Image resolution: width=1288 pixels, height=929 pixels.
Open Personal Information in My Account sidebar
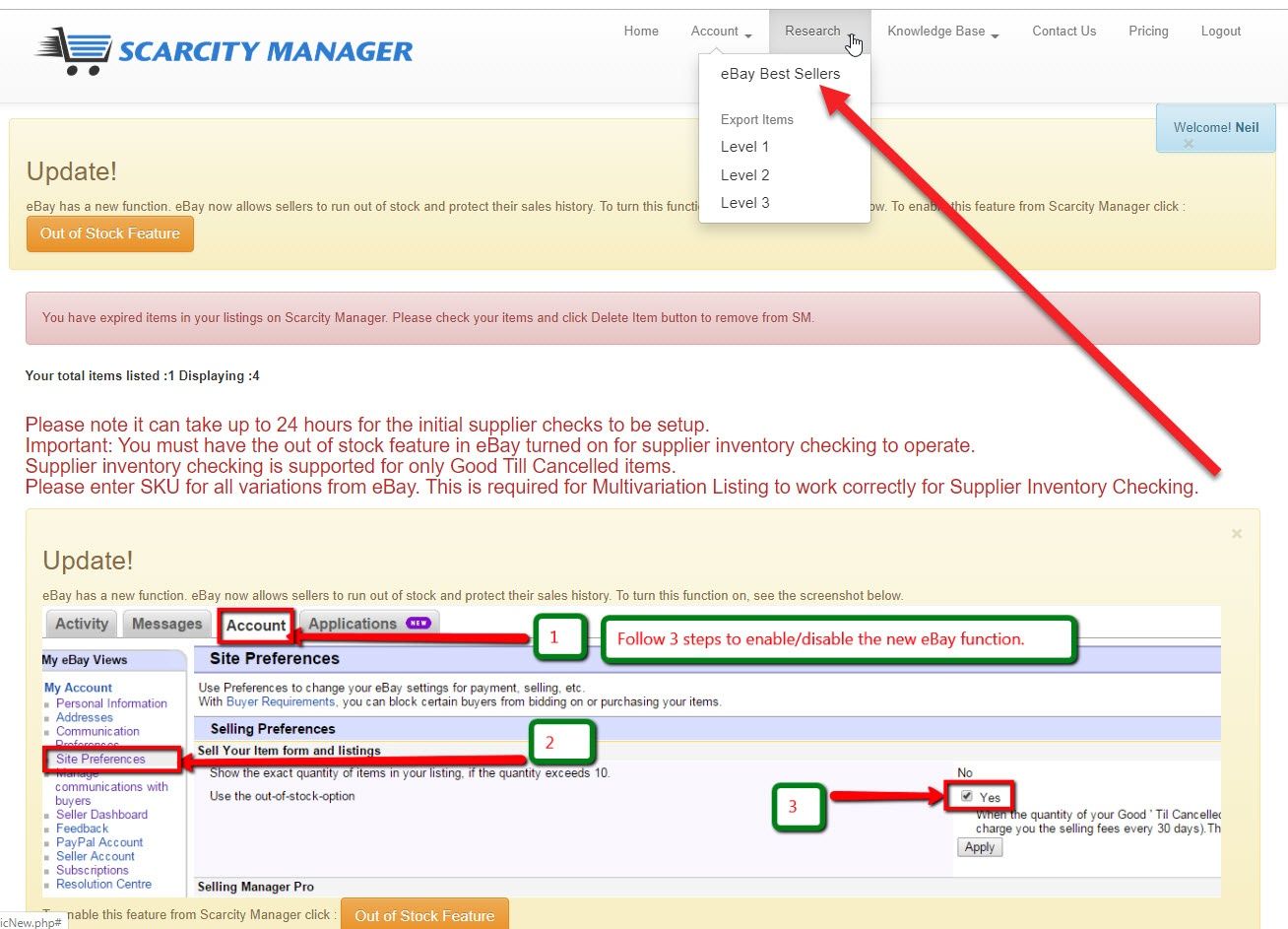pos(111,704)
